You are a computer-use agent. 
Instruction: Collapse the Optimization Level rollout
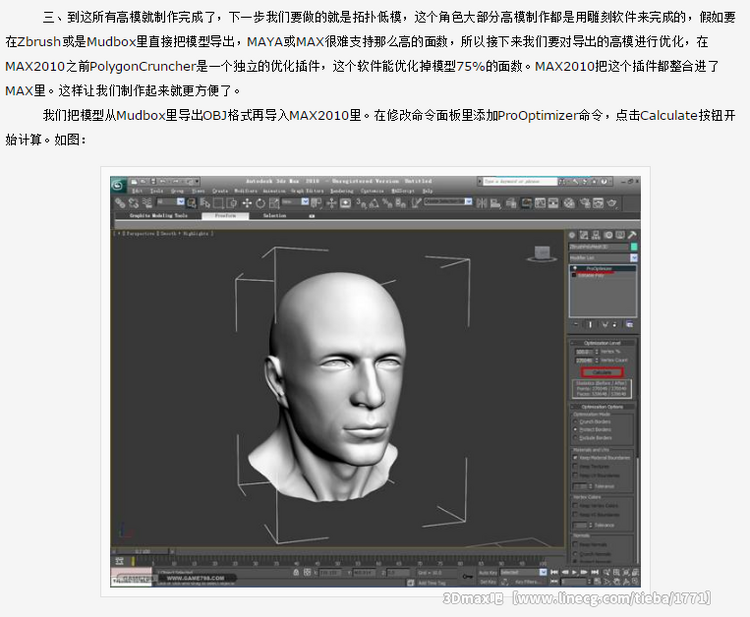click(602, 343)
